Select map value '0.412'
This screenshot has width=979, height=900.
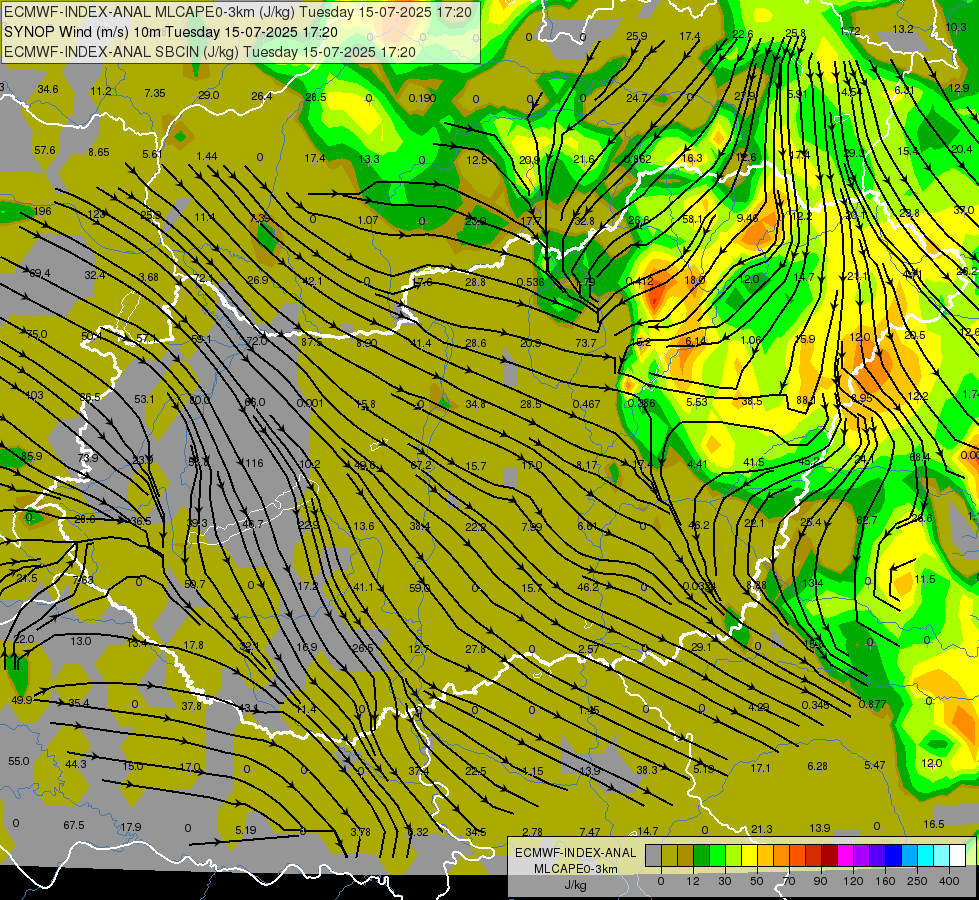coord(639,281)
